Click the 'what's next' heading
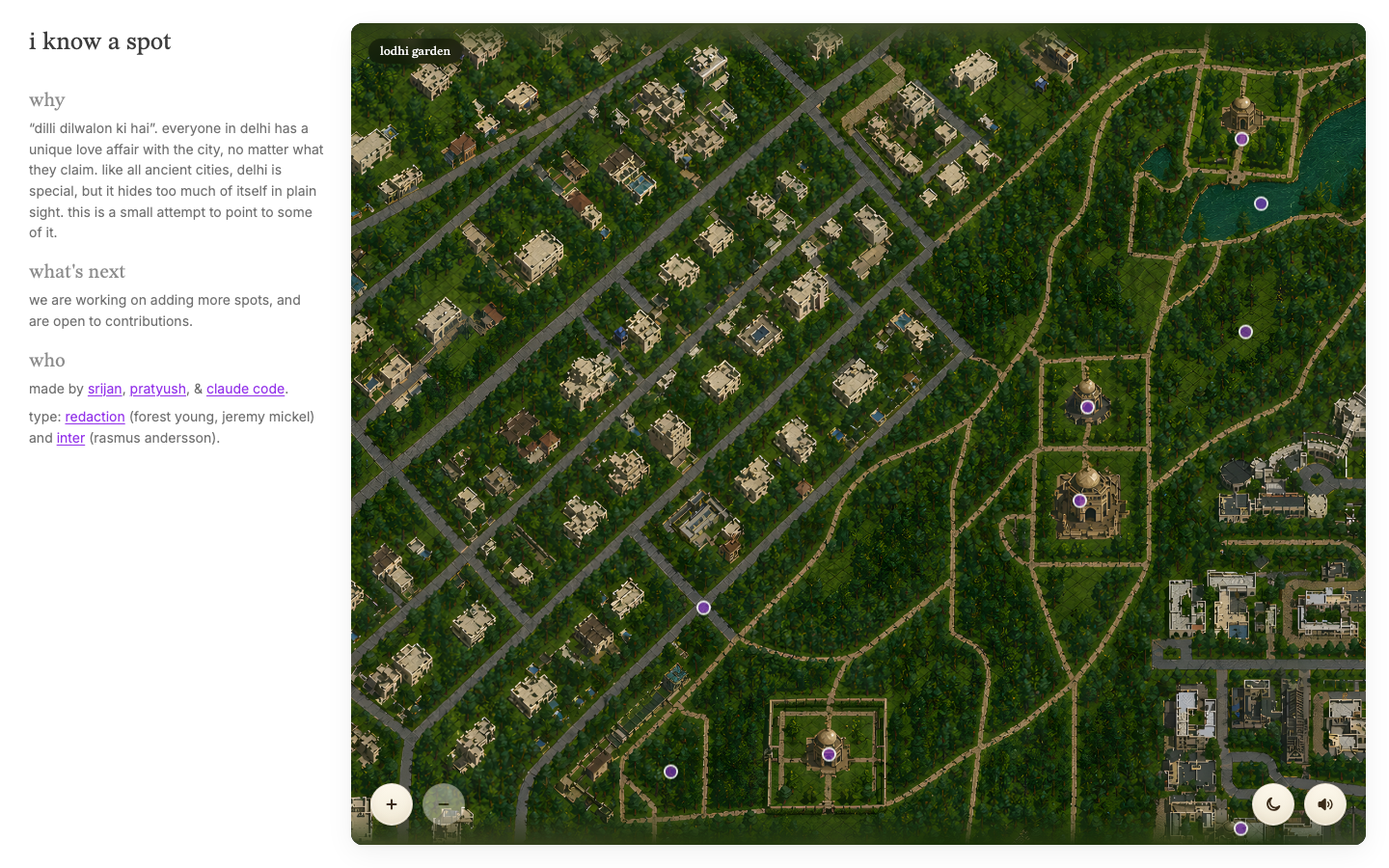 77,272
